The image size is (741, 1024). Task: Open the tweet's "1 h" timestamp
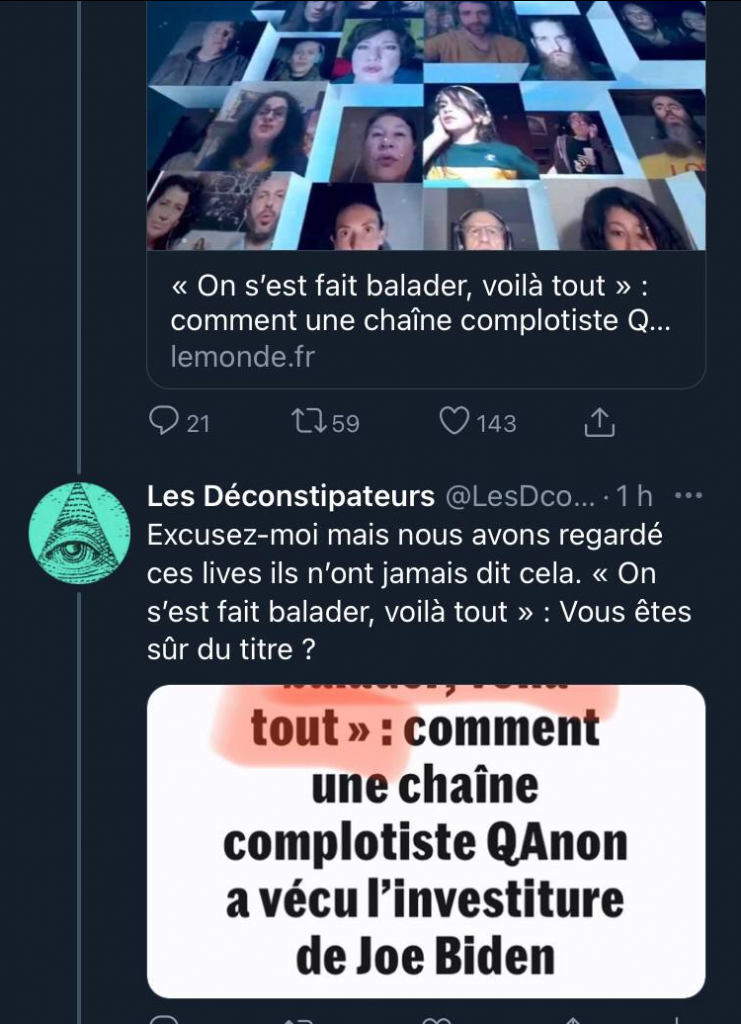(636, 496)
